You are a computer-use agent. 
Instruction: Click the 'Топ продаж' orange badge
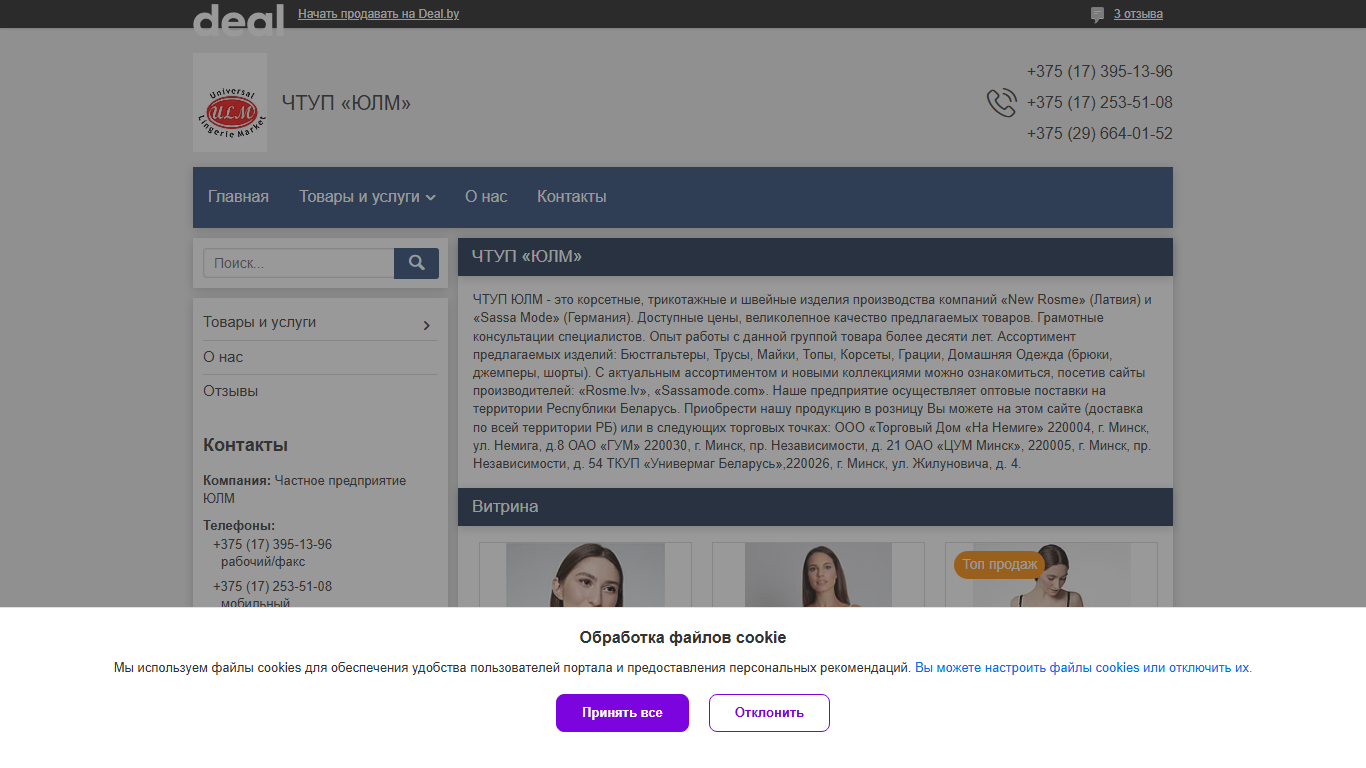pyautogui.click(x=999, y=564)
